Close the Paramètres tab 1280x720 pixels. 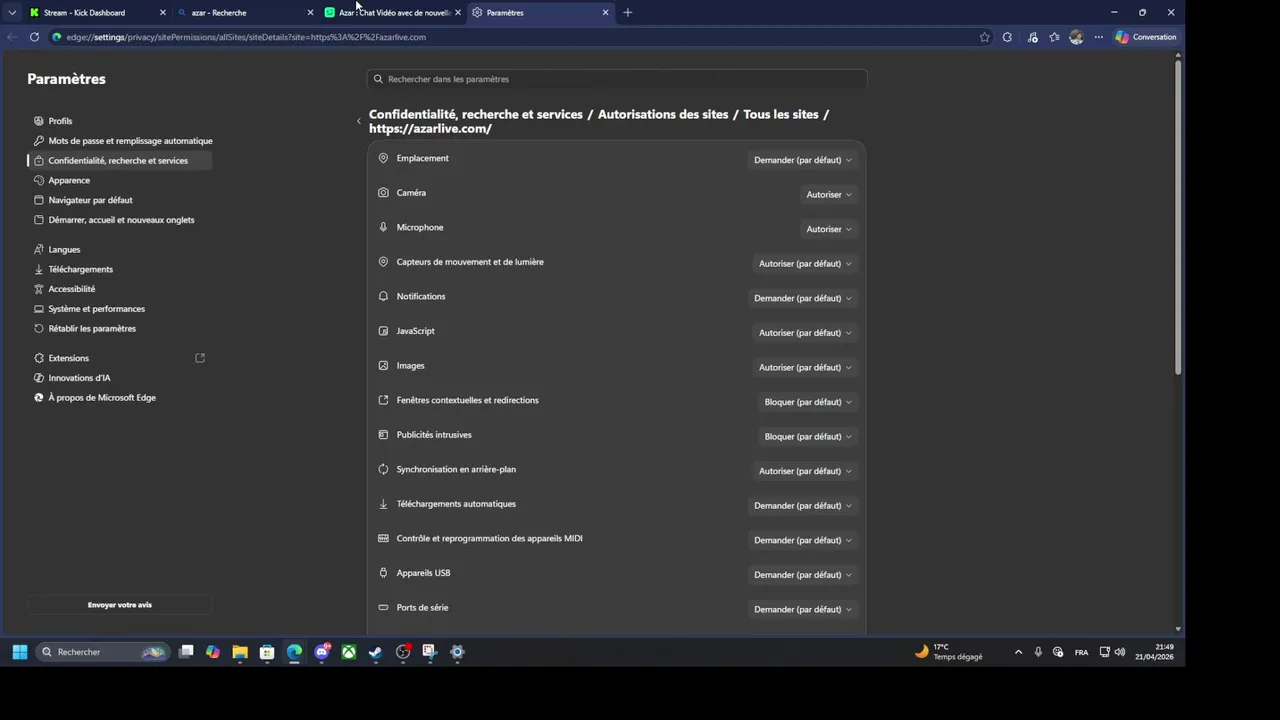(x=605, y=13)
